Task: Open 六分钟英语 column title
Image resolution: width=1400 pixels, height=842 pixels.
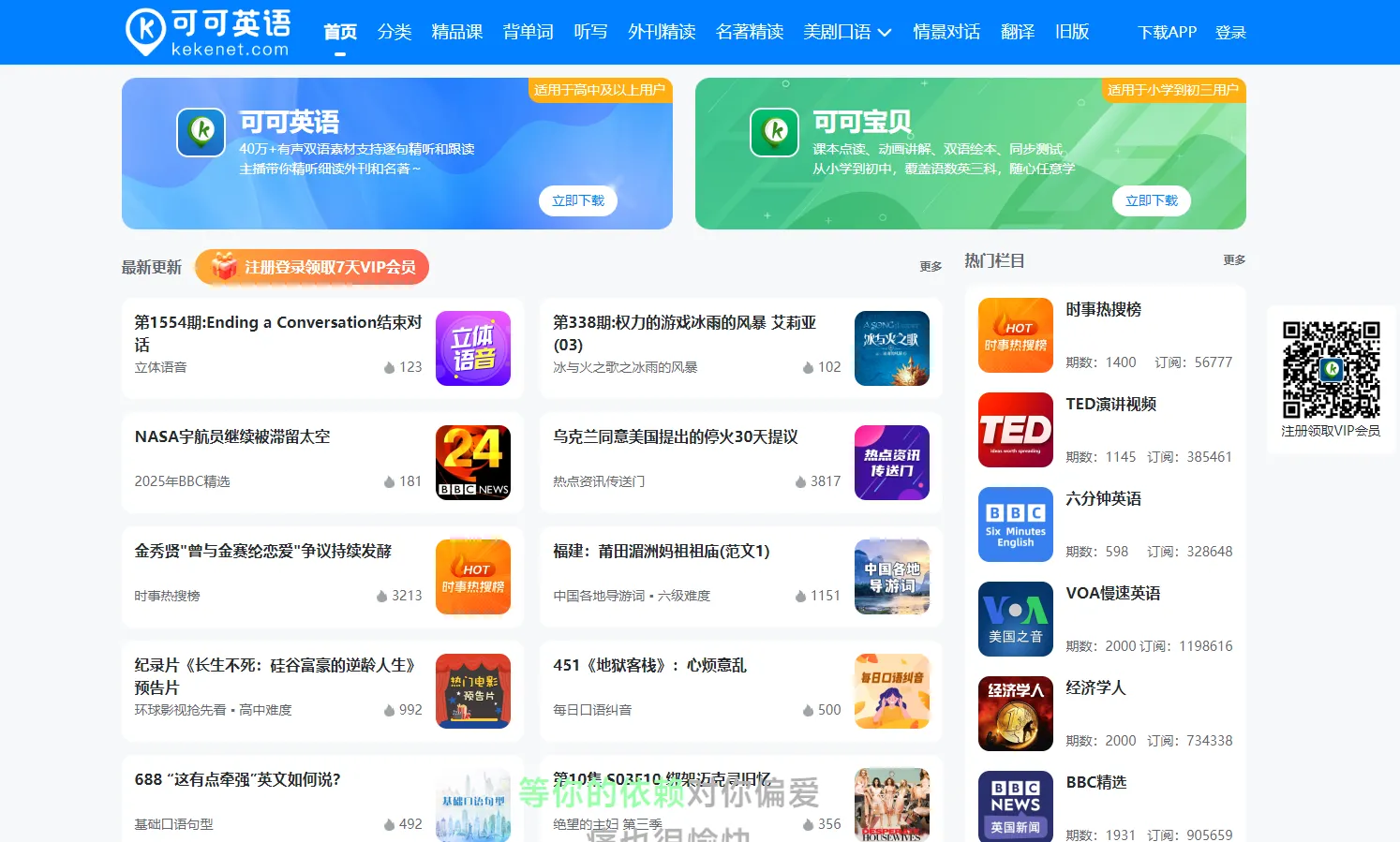Action: point(1104,498)
